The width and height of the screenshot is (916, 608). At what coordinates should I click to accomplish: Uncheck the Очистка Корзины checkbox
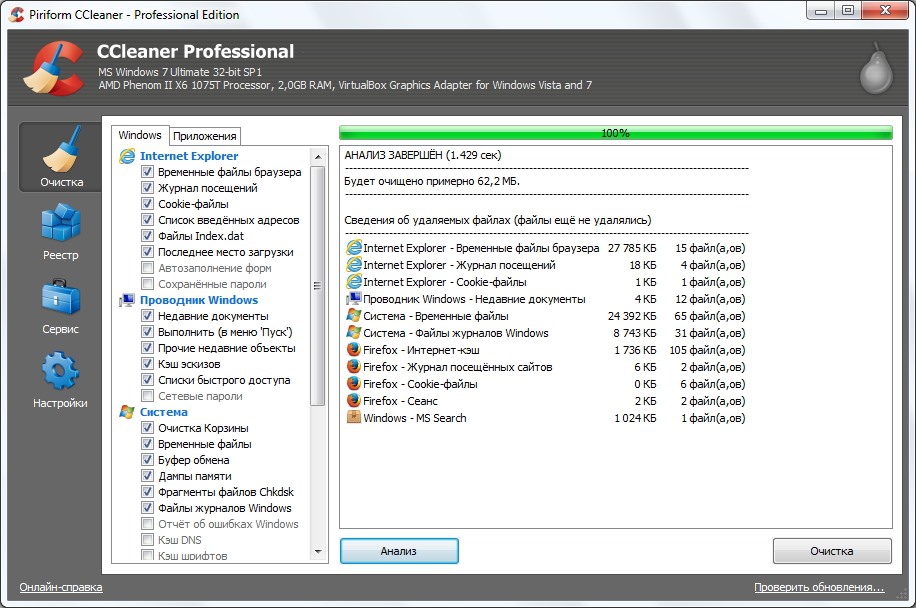[148, 428]
